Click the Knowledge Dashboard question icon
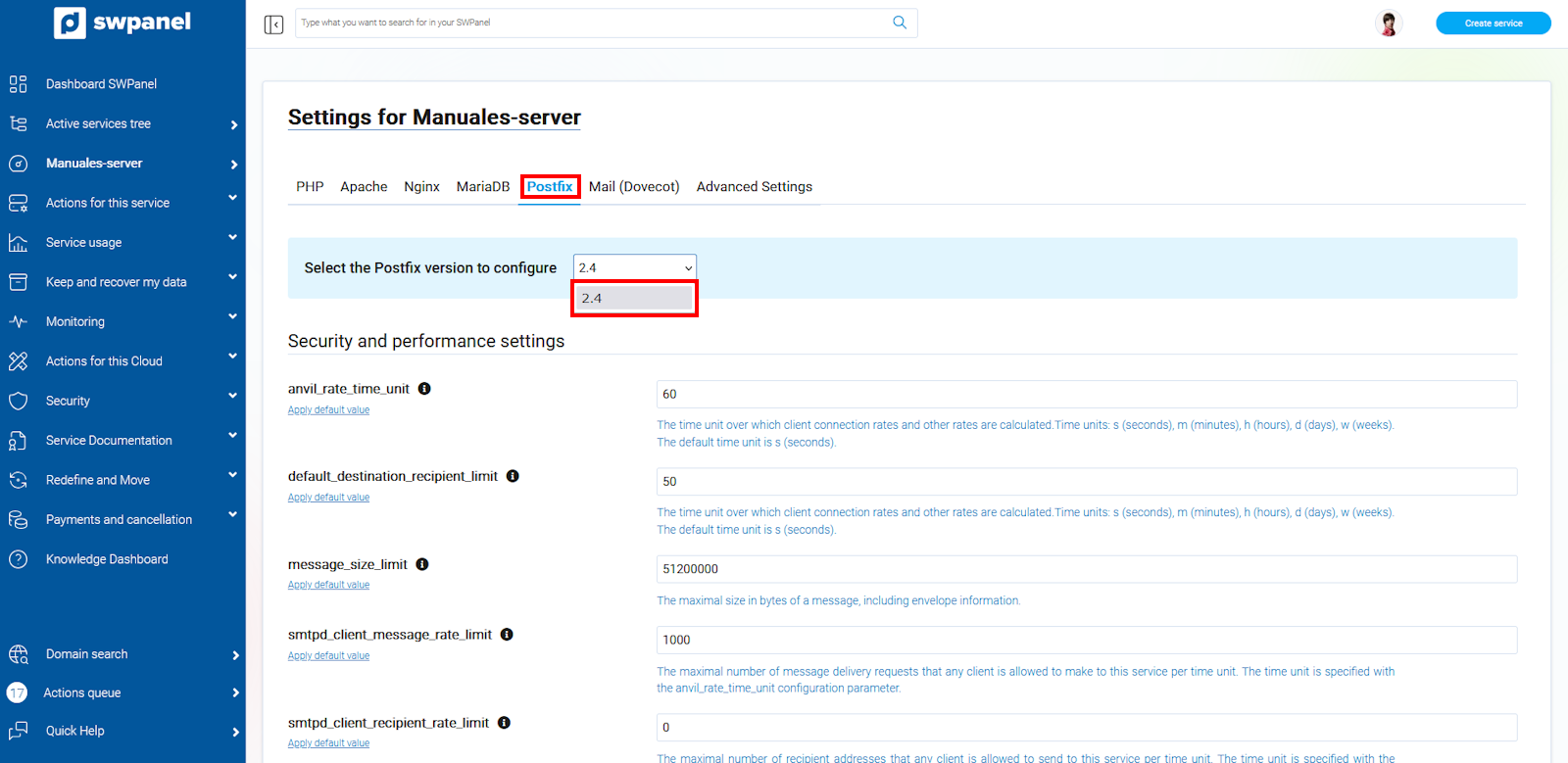The height and width of the screenshot is (763, 1568). (18, 559)
